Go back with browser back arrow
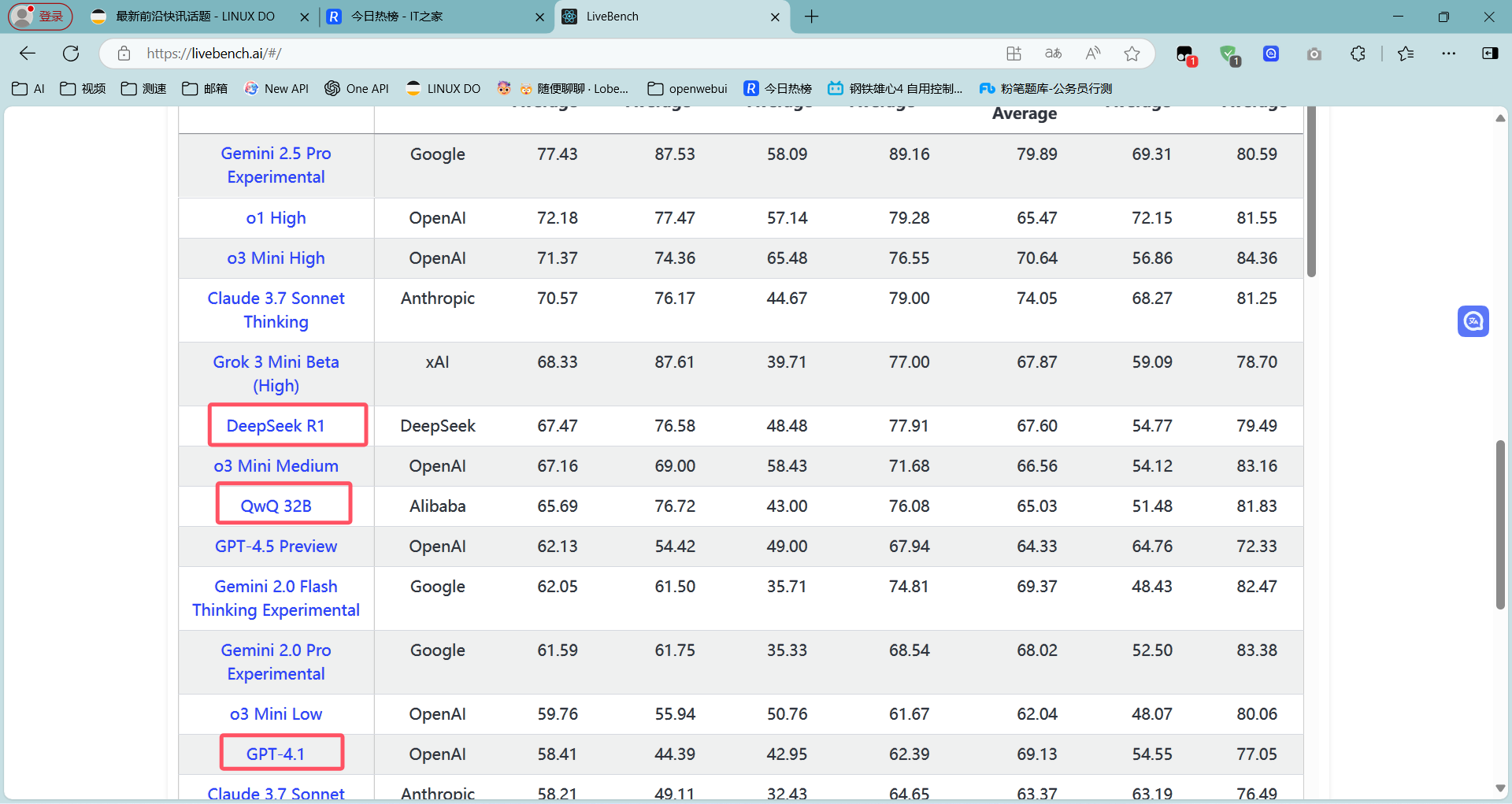The height and width of the screenshot is (804, 1512). 28,54
